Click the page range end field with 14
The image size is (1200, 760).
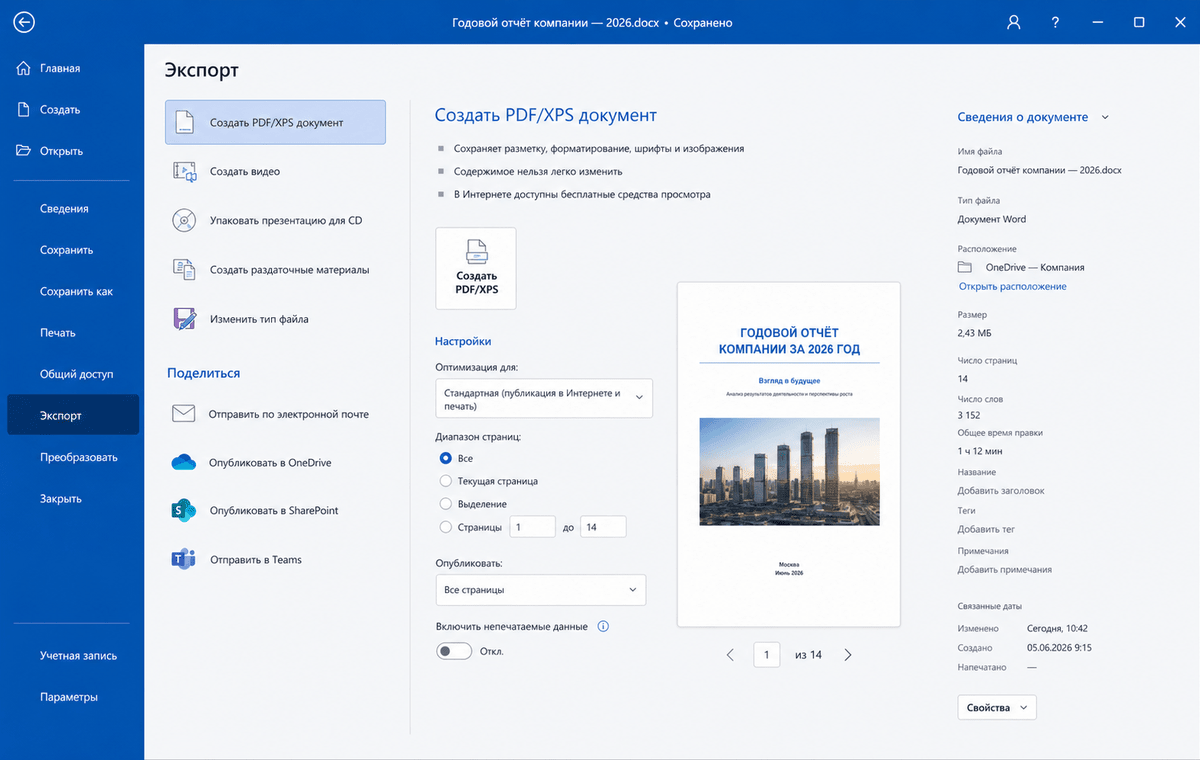[x=603, y=527]
